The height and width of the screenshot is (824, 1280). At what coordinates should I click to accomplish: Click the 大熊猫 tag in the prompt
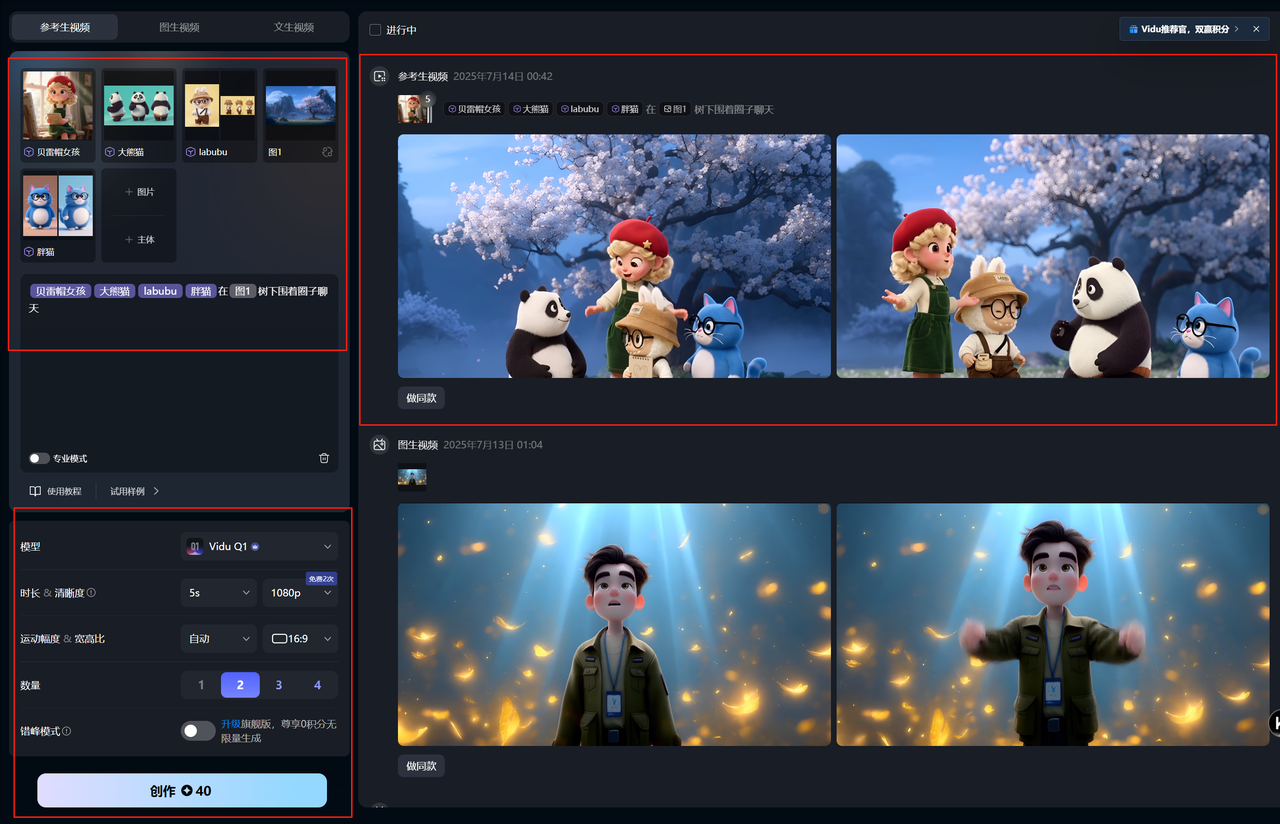[114, 291]
